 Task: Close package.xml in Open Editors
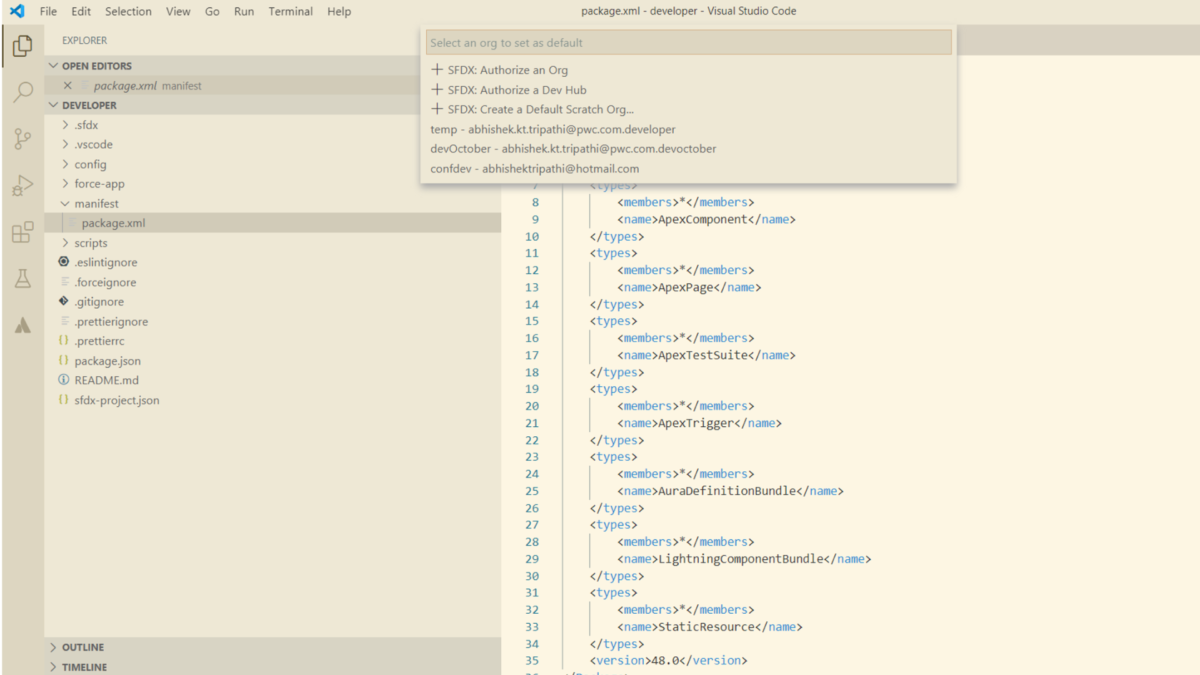point(68,86)
